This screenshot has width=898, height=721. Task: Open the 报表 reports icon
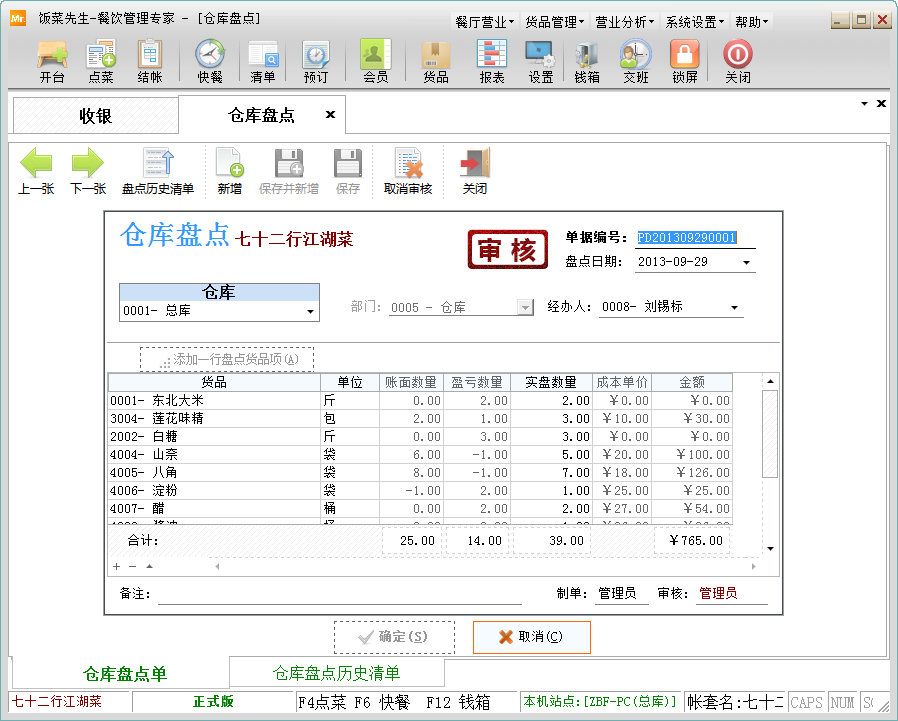pyautogui.click(x=489, y=60)
